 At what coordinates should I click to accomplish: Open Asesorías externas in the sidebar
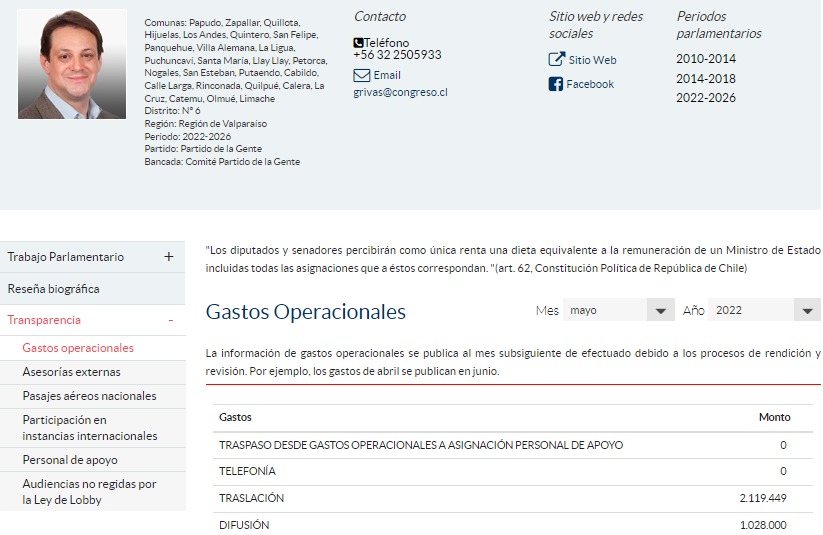pyautogui.click(x=71, y=372)
